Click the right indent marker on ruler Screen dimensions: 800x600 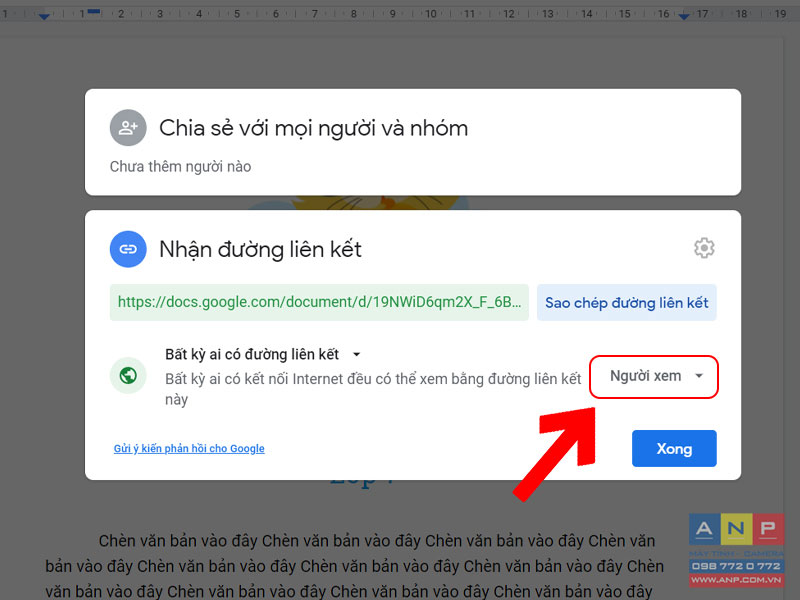[684, 17]
